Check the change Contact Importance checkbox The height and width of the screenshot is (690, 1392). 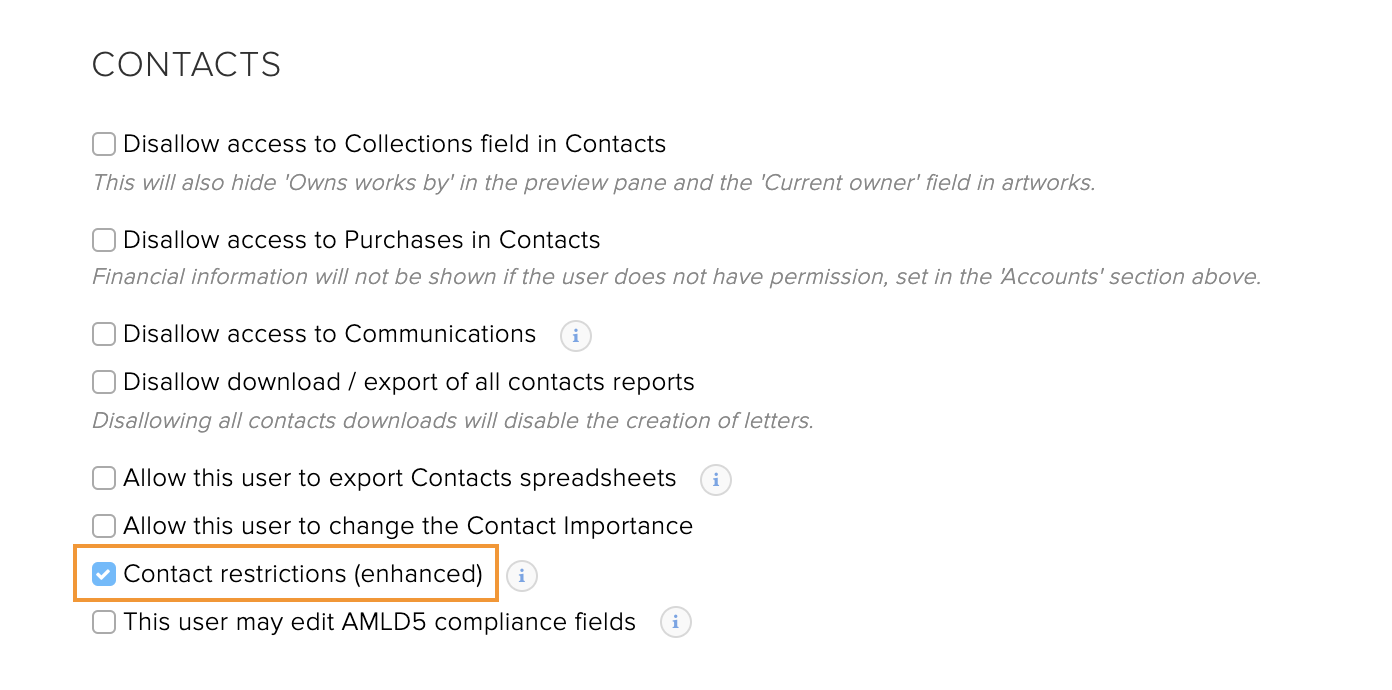[x=104, y=526]
